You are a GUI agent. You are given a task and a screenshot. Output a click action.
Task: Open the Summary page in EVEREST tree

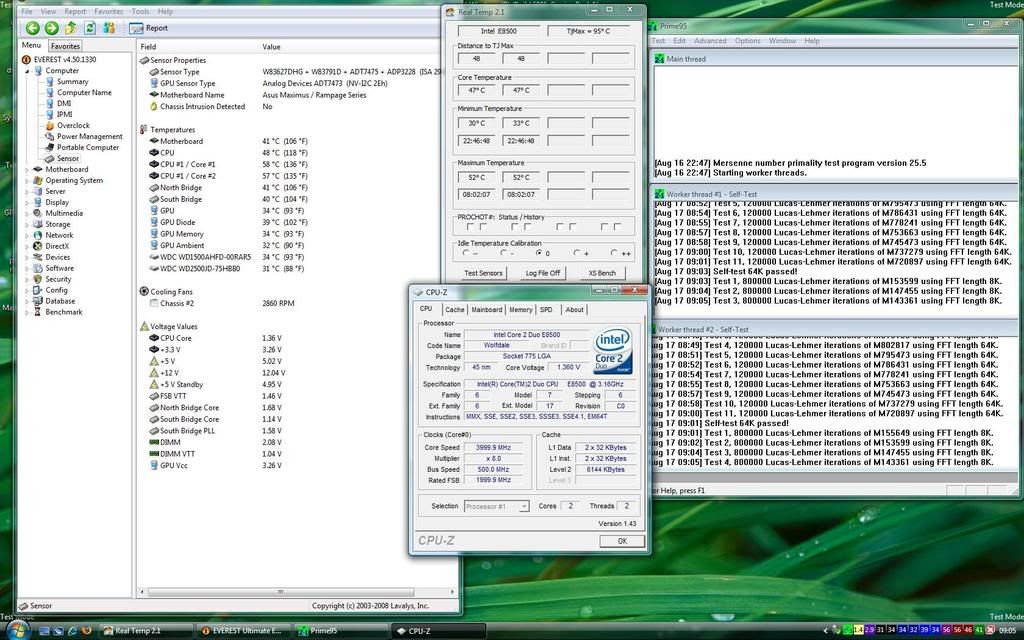[67, 82]
